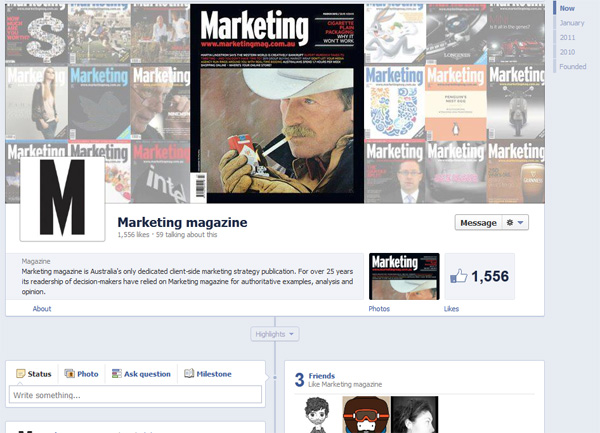The width and height of the screenshot is (600, 433).
Task: Click the Ask question poll icon
Action: point(117,374)
